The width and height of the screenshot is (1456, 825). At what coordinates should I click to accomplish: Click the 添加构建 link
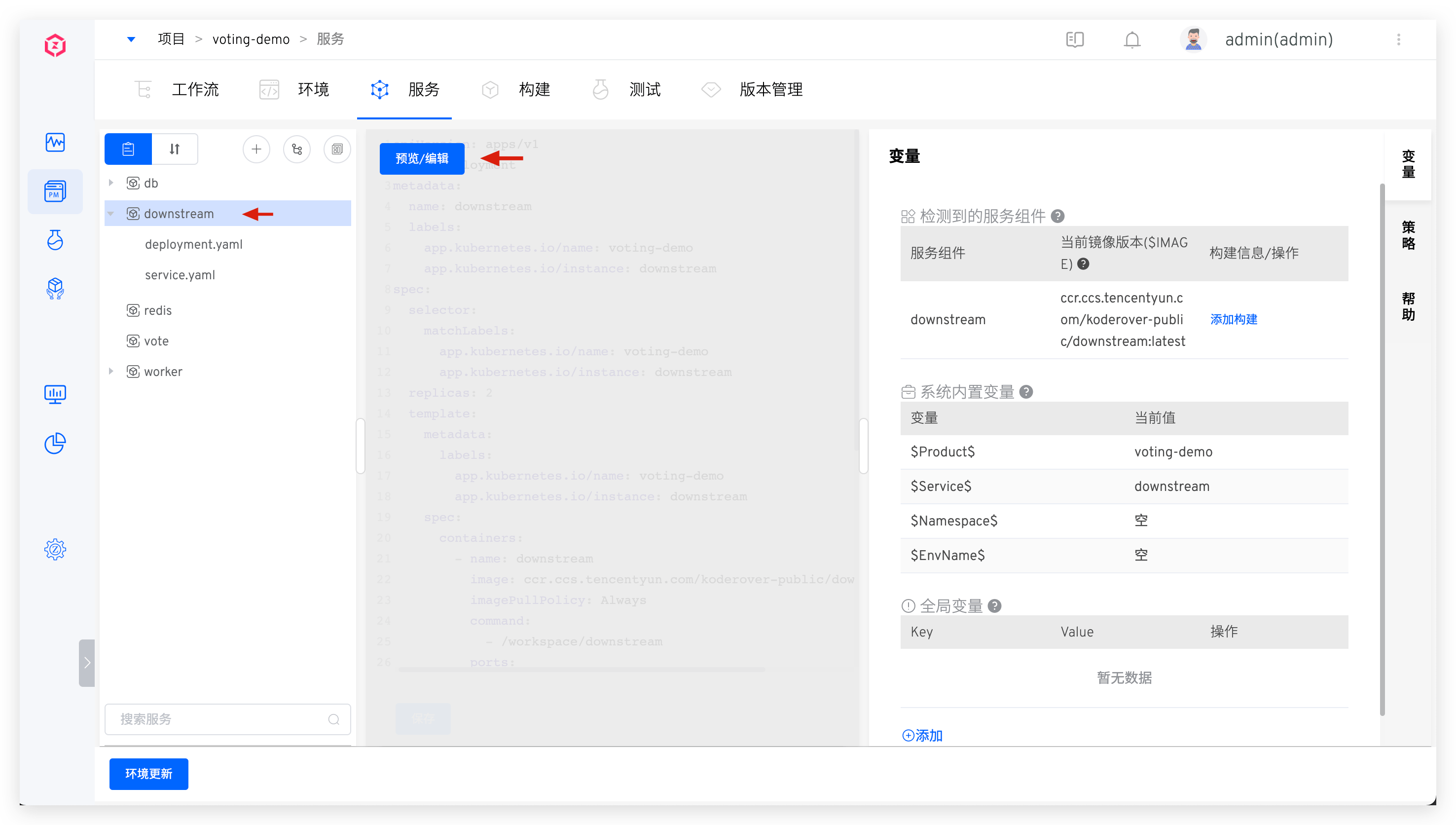pos(1234,320)
